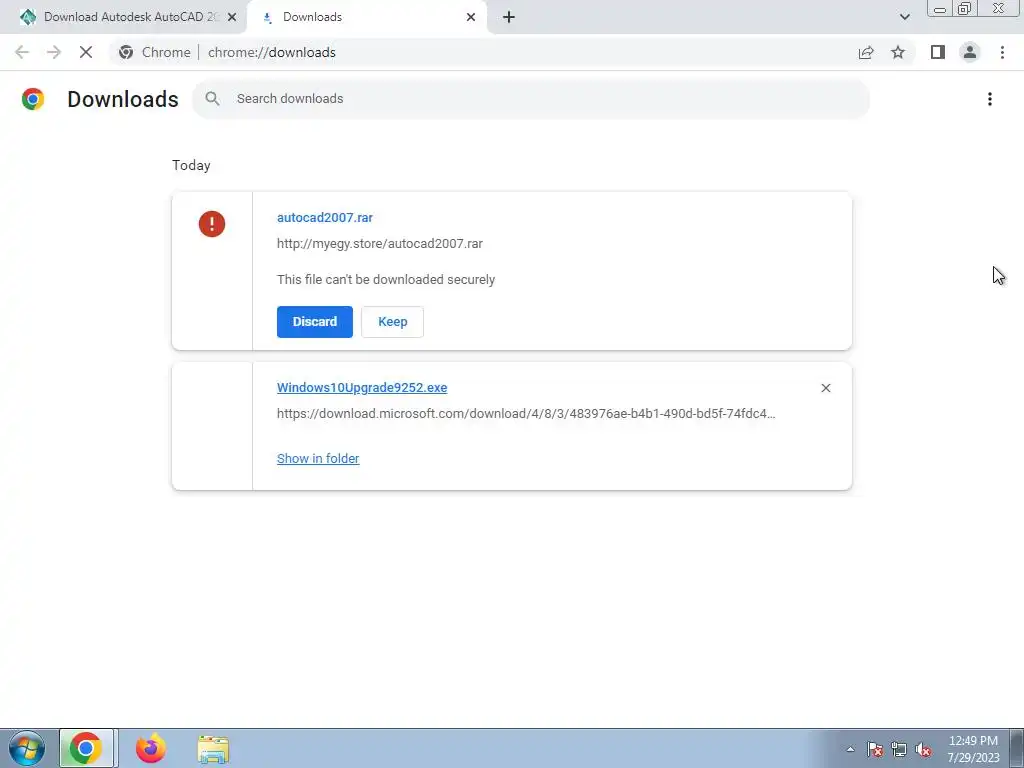This screenshot has height=768, width=1024.
Task: Open the Downloads page three-dot menu
Action: (990, 99)
